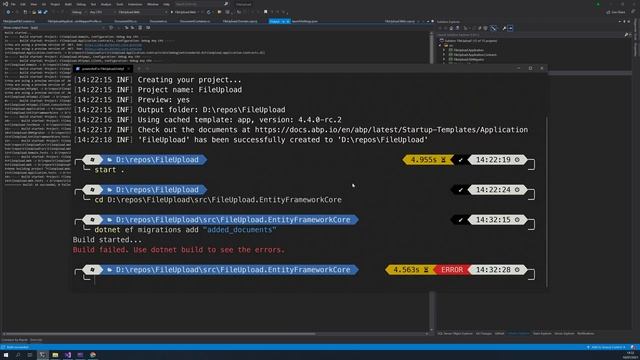The image size is (640, 360).
Task: Open the Show output from Build dropdown
Action: click(68, 27)
